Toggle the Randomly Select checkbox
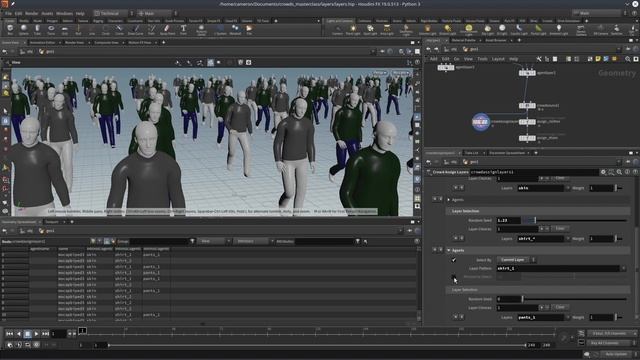This screenshot has width=640, height=360. click(x=454, y=277)
